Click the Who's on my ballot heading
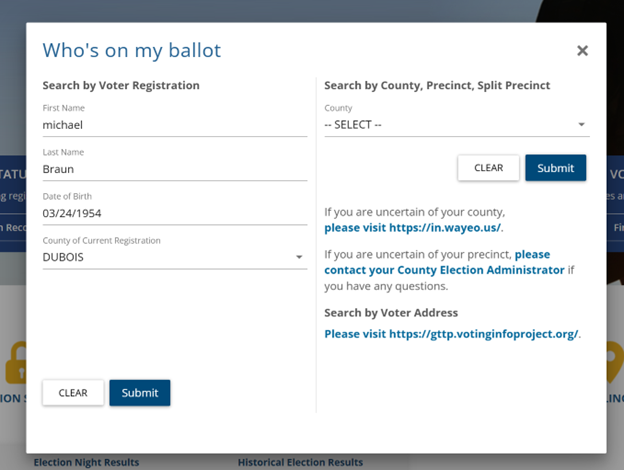The image size is (624, 470). (x=132, y=51)
